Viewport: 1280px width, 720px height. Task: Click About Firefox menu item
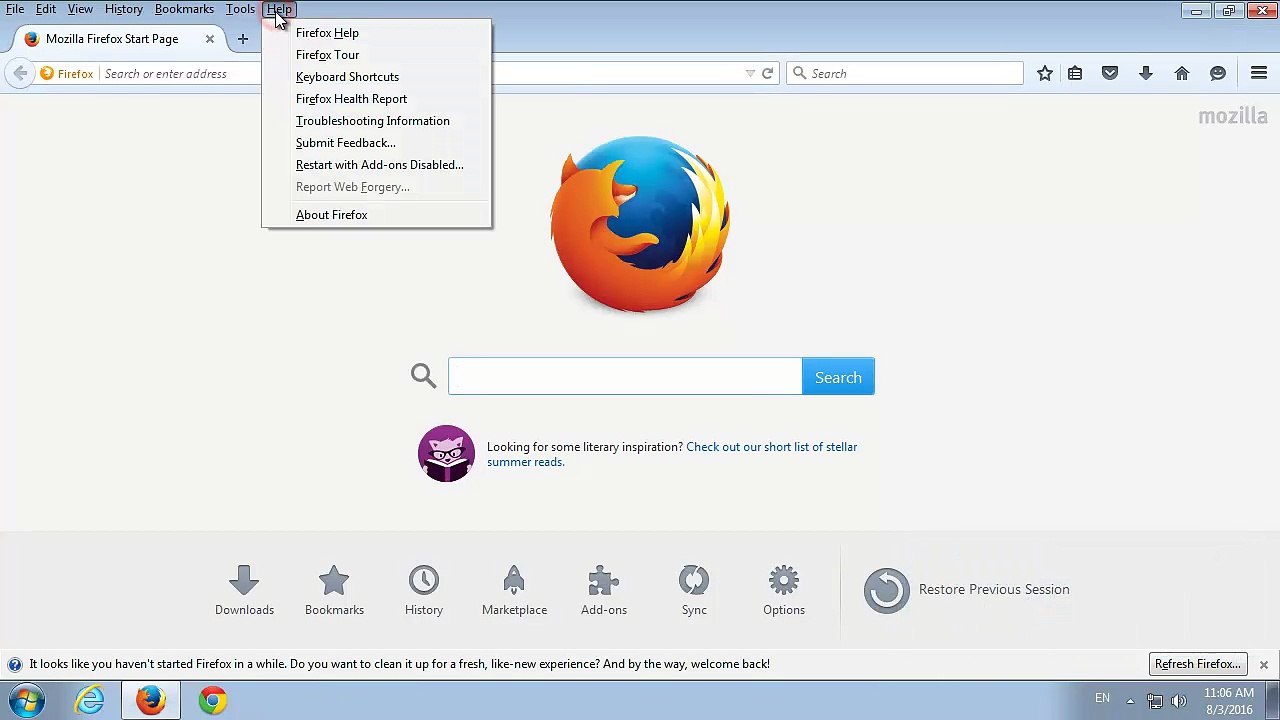click(376, 215)
